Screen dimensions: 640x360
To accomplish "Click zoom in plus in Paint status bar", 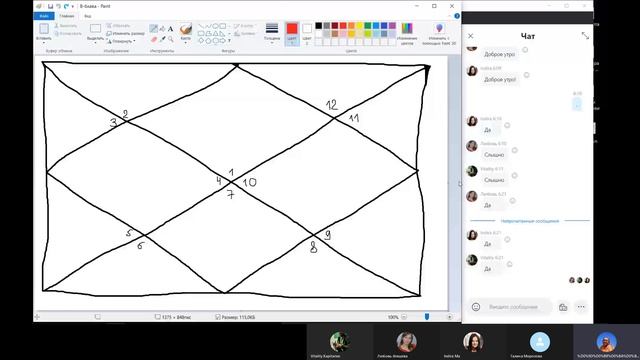I will point(449,317).
